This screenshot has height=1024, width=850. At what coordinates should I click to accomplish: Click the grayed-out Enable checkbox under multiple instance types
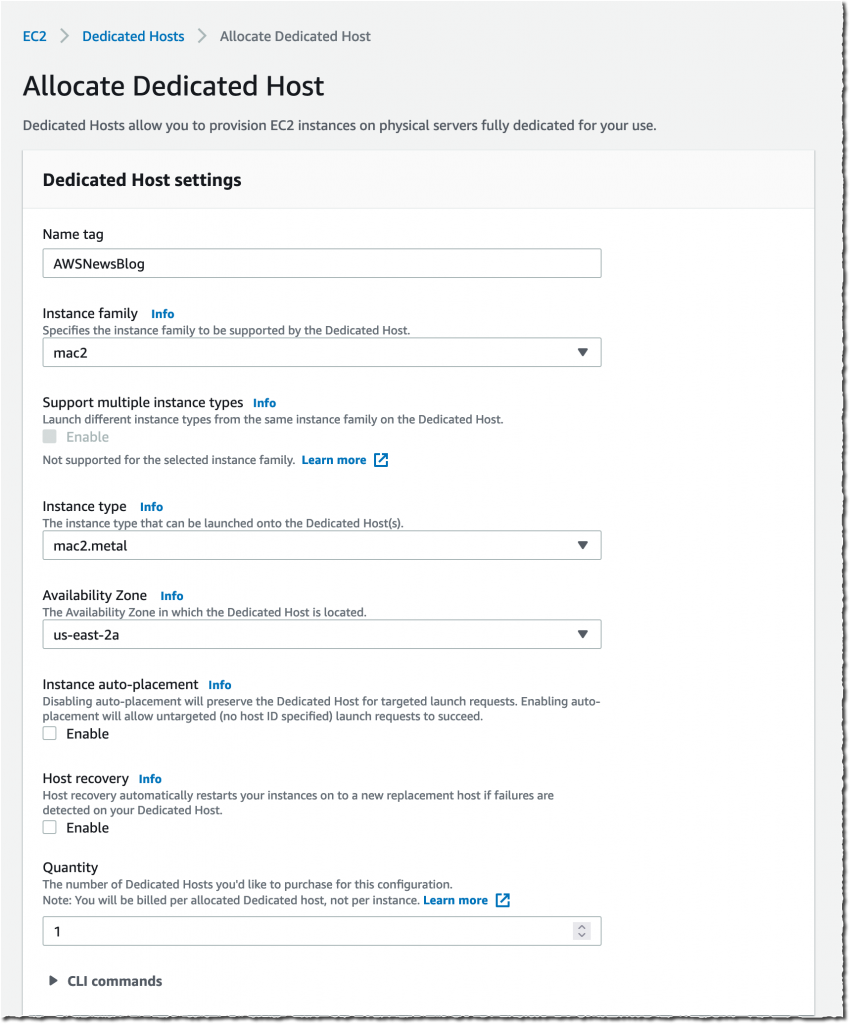click(x=47, y=436)
